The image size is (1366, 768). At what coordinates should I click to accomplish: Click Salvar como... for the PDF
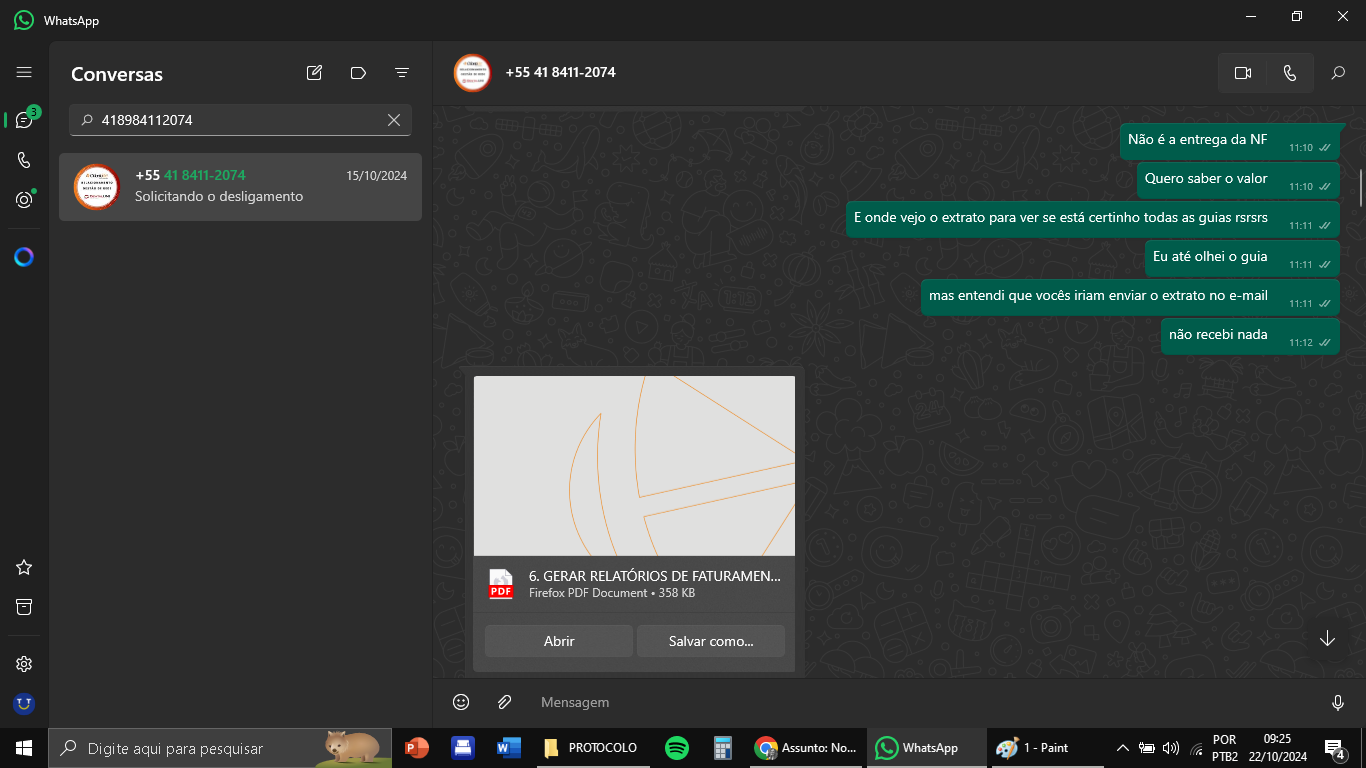(710, 641)
